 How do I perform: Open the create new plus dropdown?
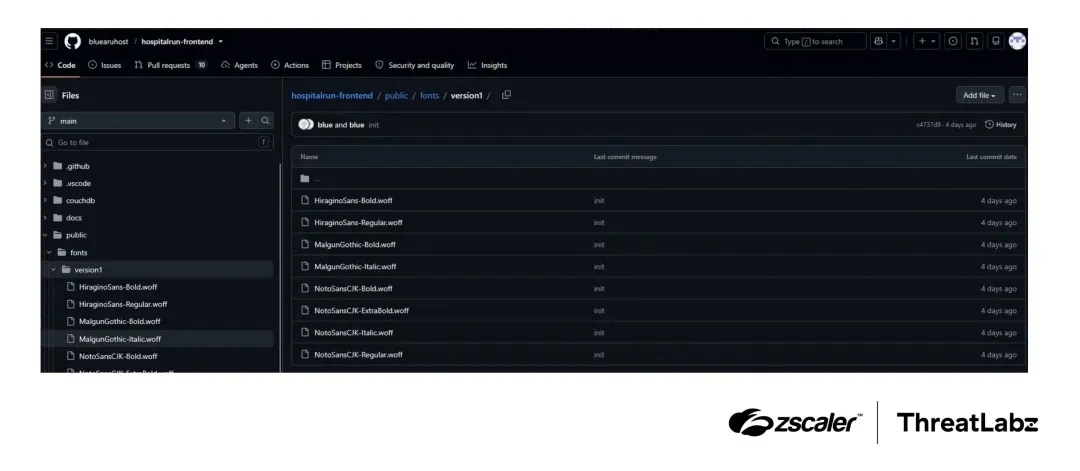point(927,41)
